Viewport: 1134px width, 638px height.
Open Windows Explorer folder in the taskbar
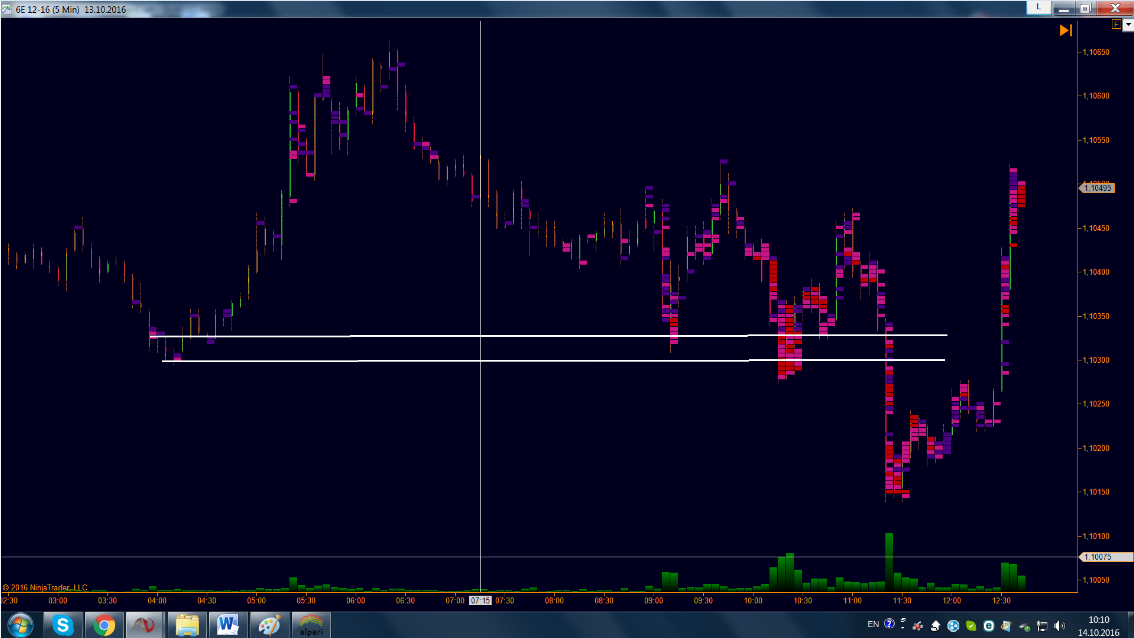click(186, 625)
